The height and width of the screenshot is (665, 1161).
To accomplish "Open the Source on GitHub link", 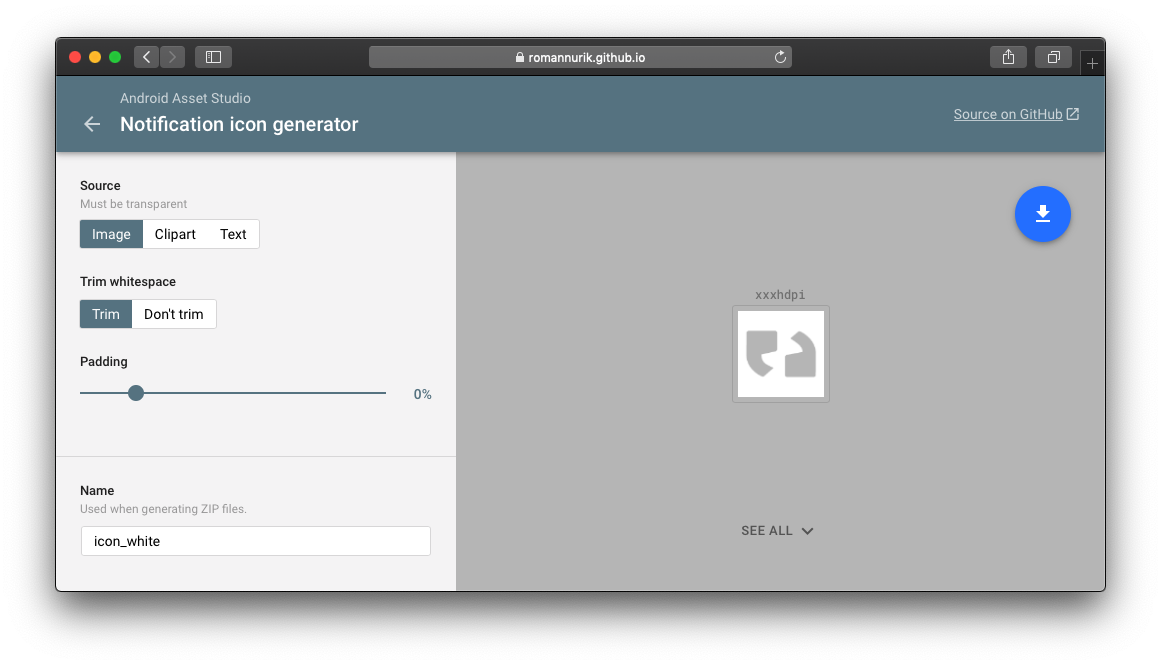I will (1008, 113).
